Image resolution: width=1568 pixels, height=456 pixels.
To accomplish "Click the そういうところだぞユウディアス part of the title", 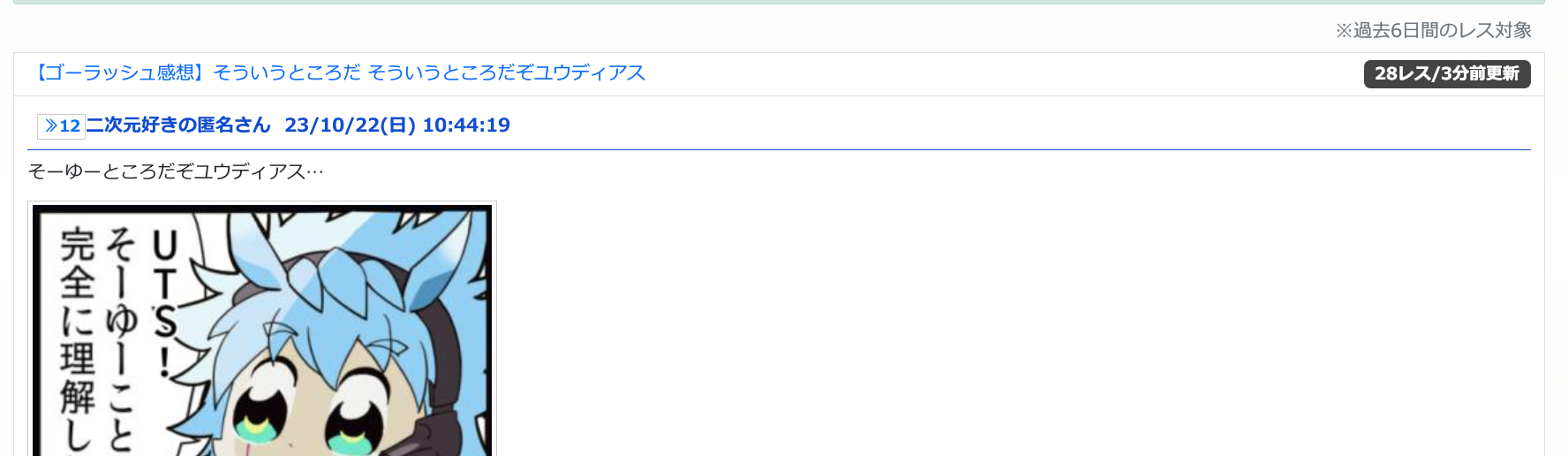I will (x=506, y=73).
